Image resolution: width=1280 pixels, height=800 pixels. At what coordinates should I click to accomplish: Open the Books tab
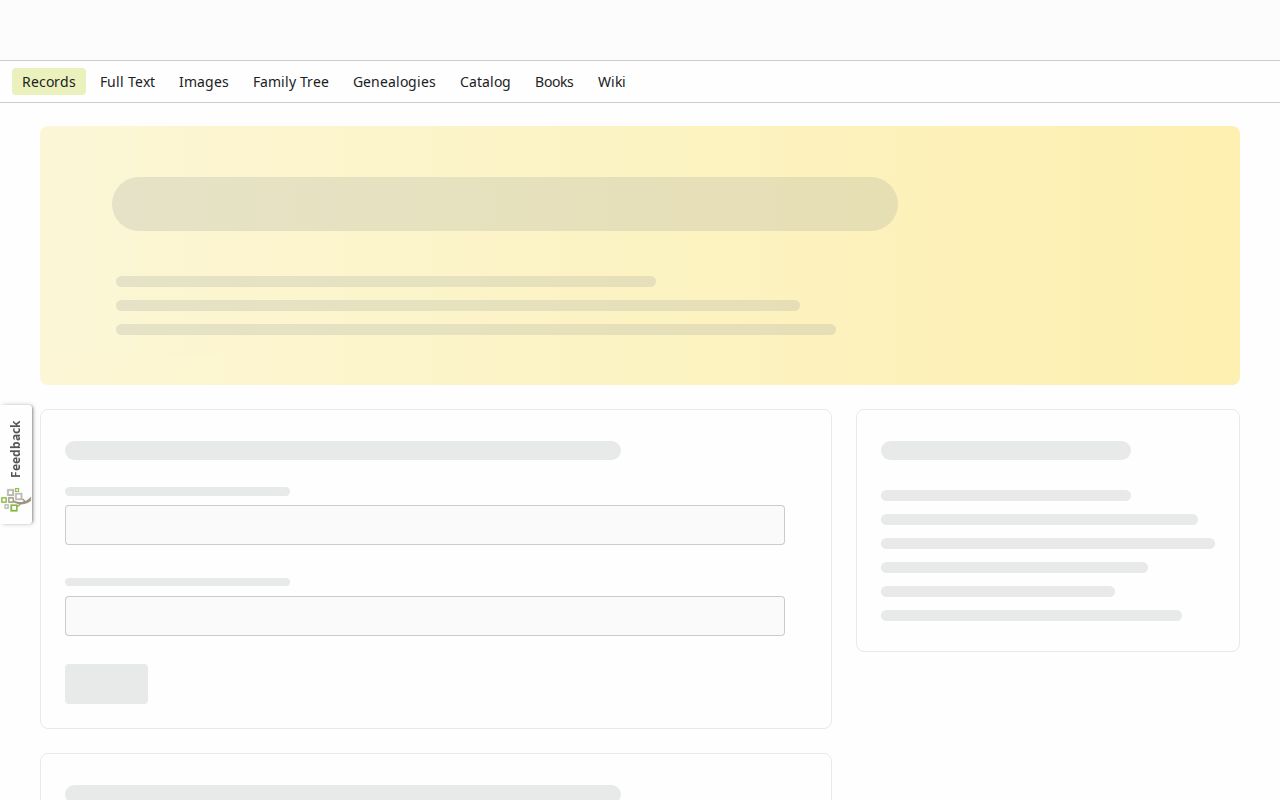pyautogui.click(x=554, y=82)
